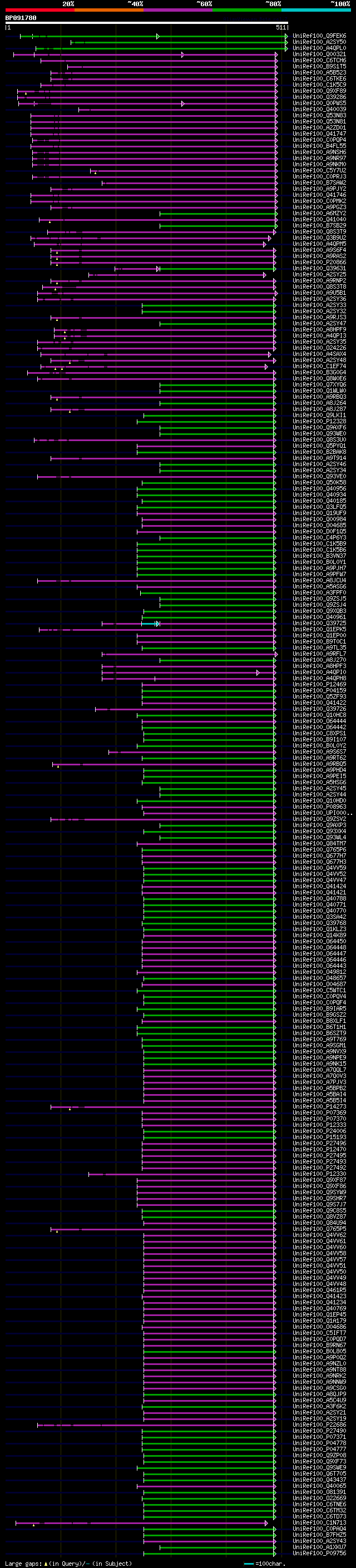The image size is (356, 1568).
Task: Select label UniRef100_P08963
Action: 319,807
